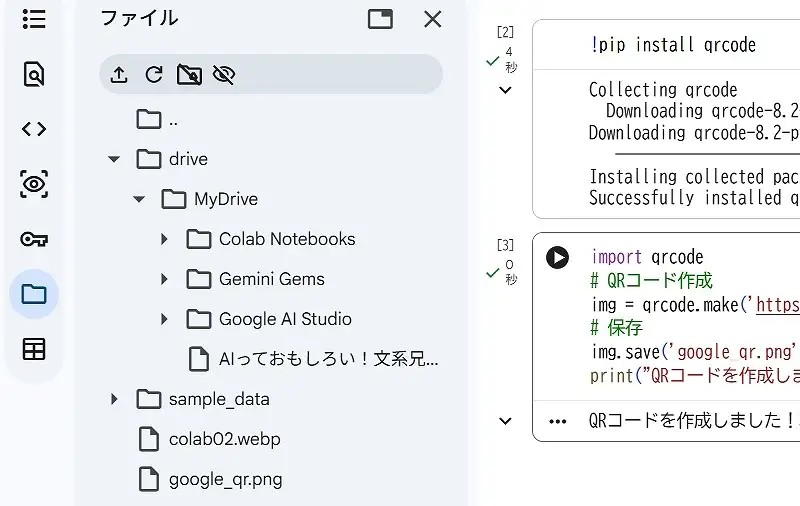Image resolution: width=800 pixels, height=506 pixels.
Task: Select the google_qr.png file
Action: tap(225, 479)
